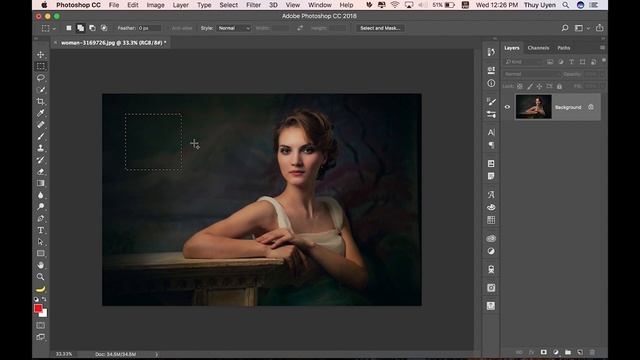Choose Add to selection mode
The image size is (640, 360).
[80, 28]
